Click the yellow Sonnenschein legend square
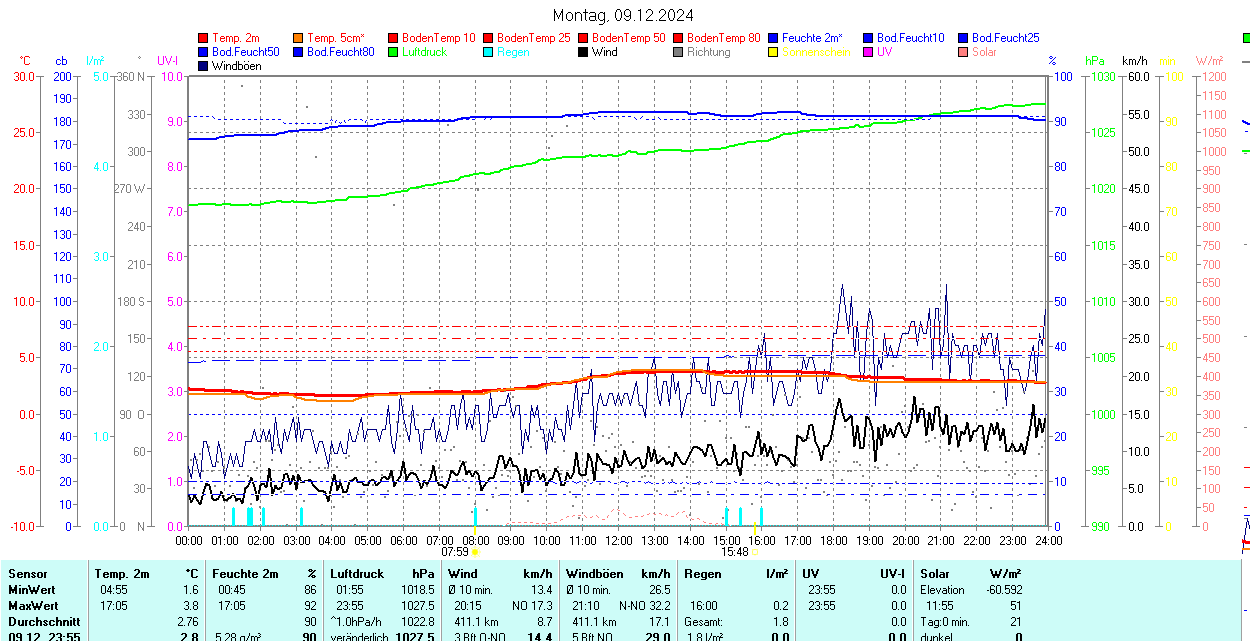The height and width of the screenshot is (641, 1250). point(774,52)
